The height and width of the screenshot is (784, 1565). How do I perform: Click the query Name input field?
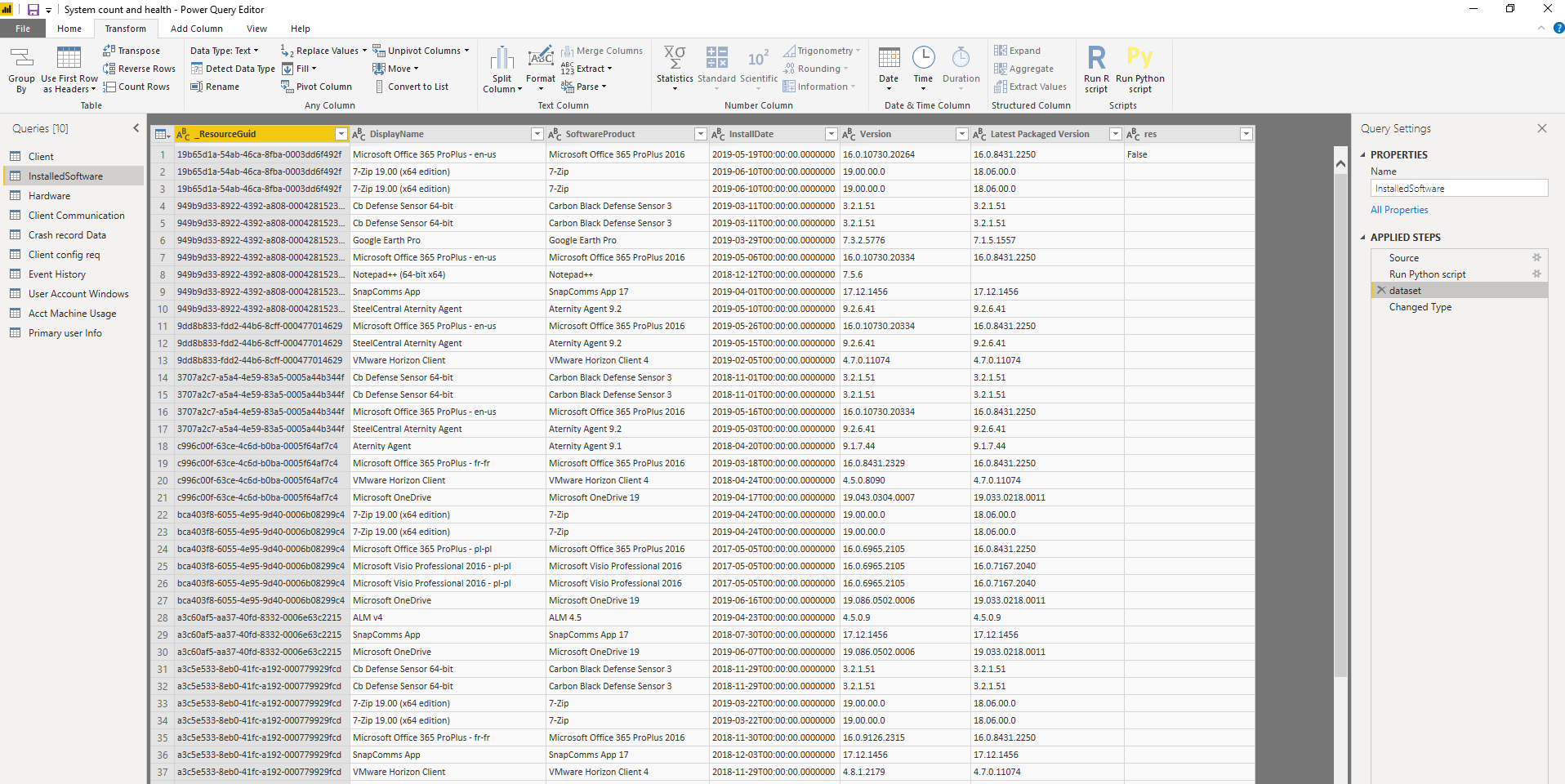pos(1459,189)
